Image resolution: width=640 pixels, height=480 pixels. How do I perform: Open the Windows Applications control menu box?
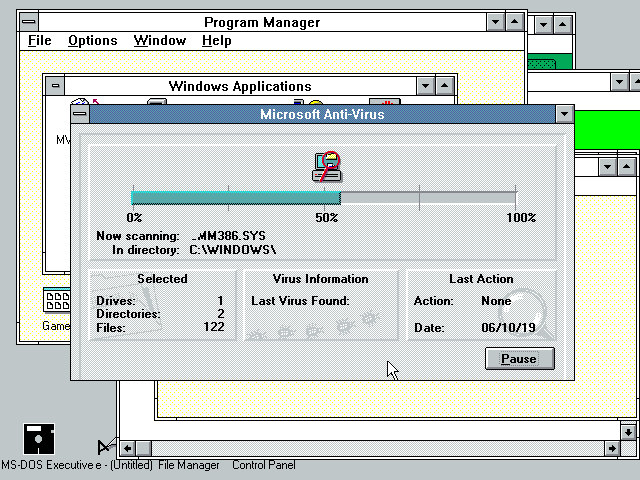(x=54, y=86)
